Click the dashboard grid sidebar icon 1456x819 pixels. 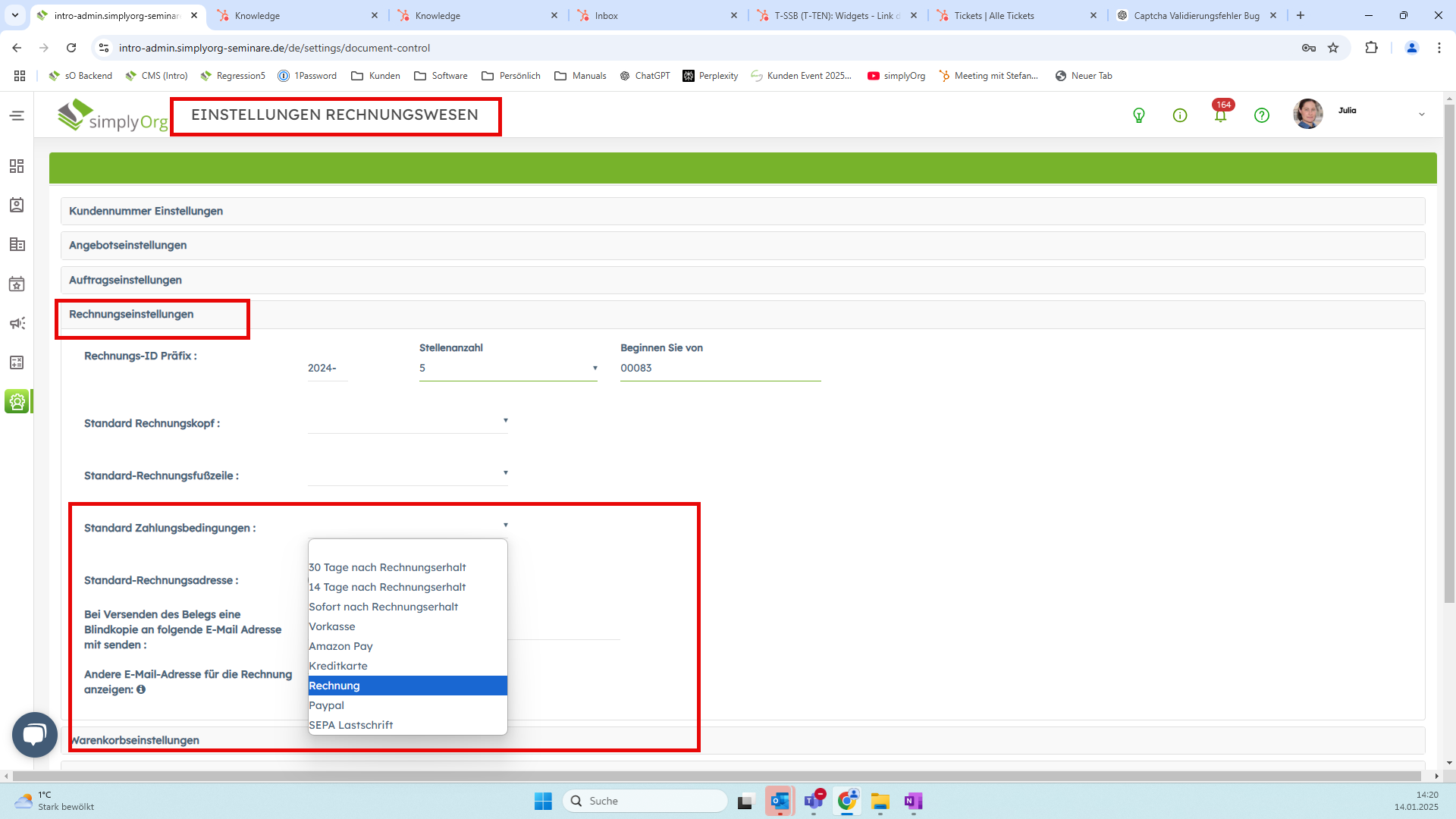pyautogui.click(x=17, y=166)
